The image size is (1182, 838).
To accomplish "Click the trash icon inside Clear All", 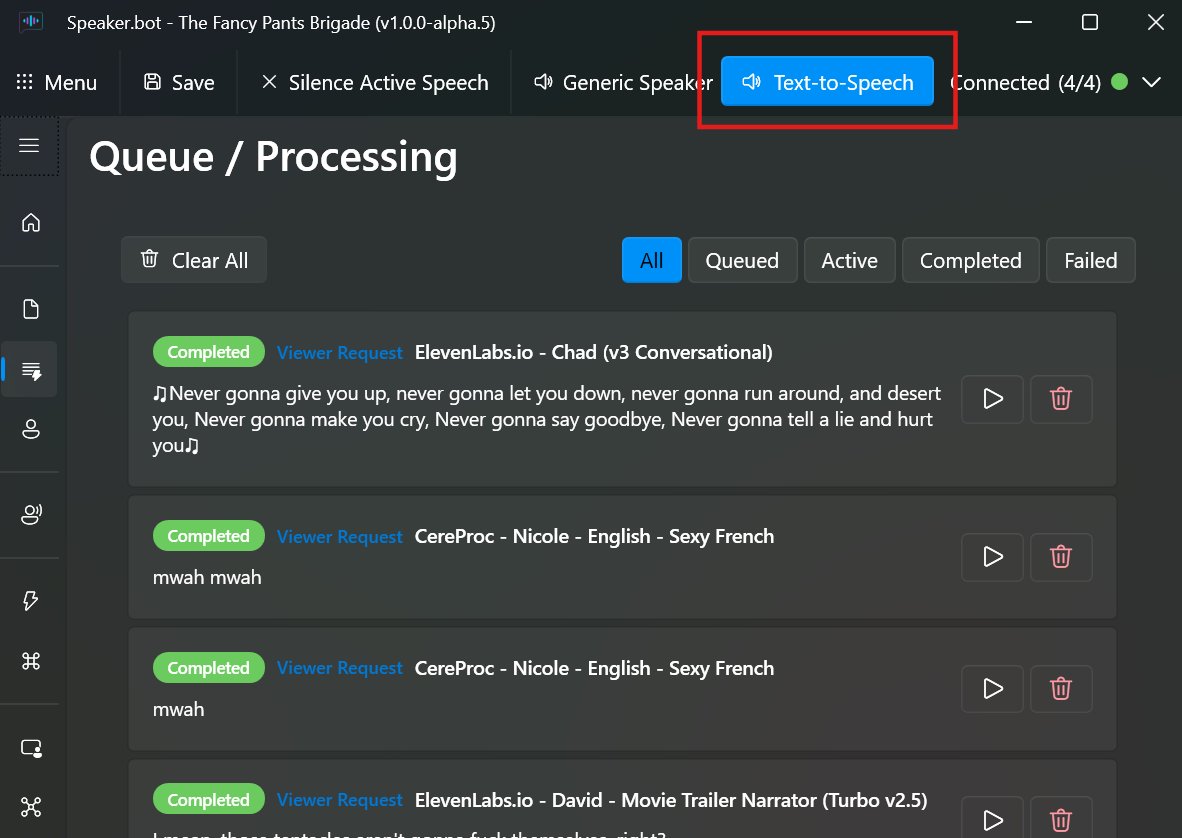I will tap(149, 258).
